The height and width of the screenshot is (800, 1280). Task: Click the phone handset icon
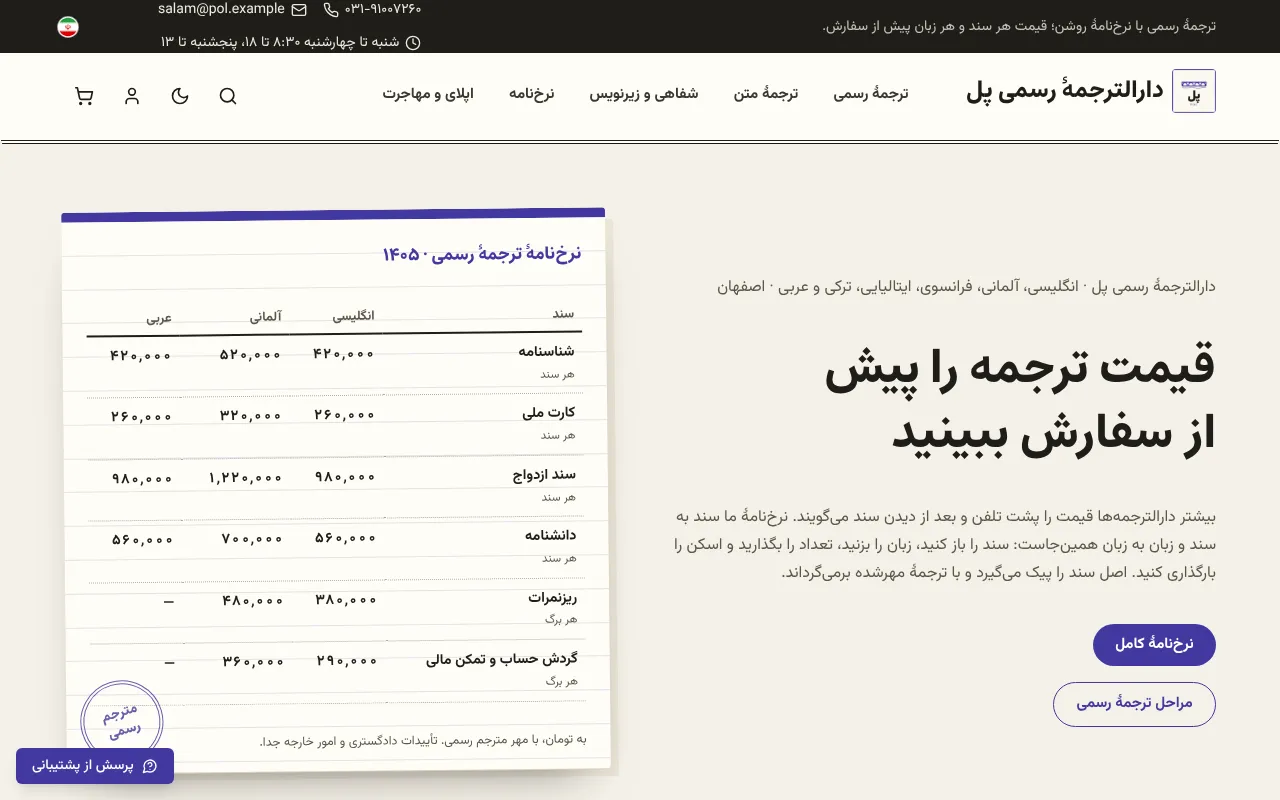pyautogui.click(x=331, y=10)
